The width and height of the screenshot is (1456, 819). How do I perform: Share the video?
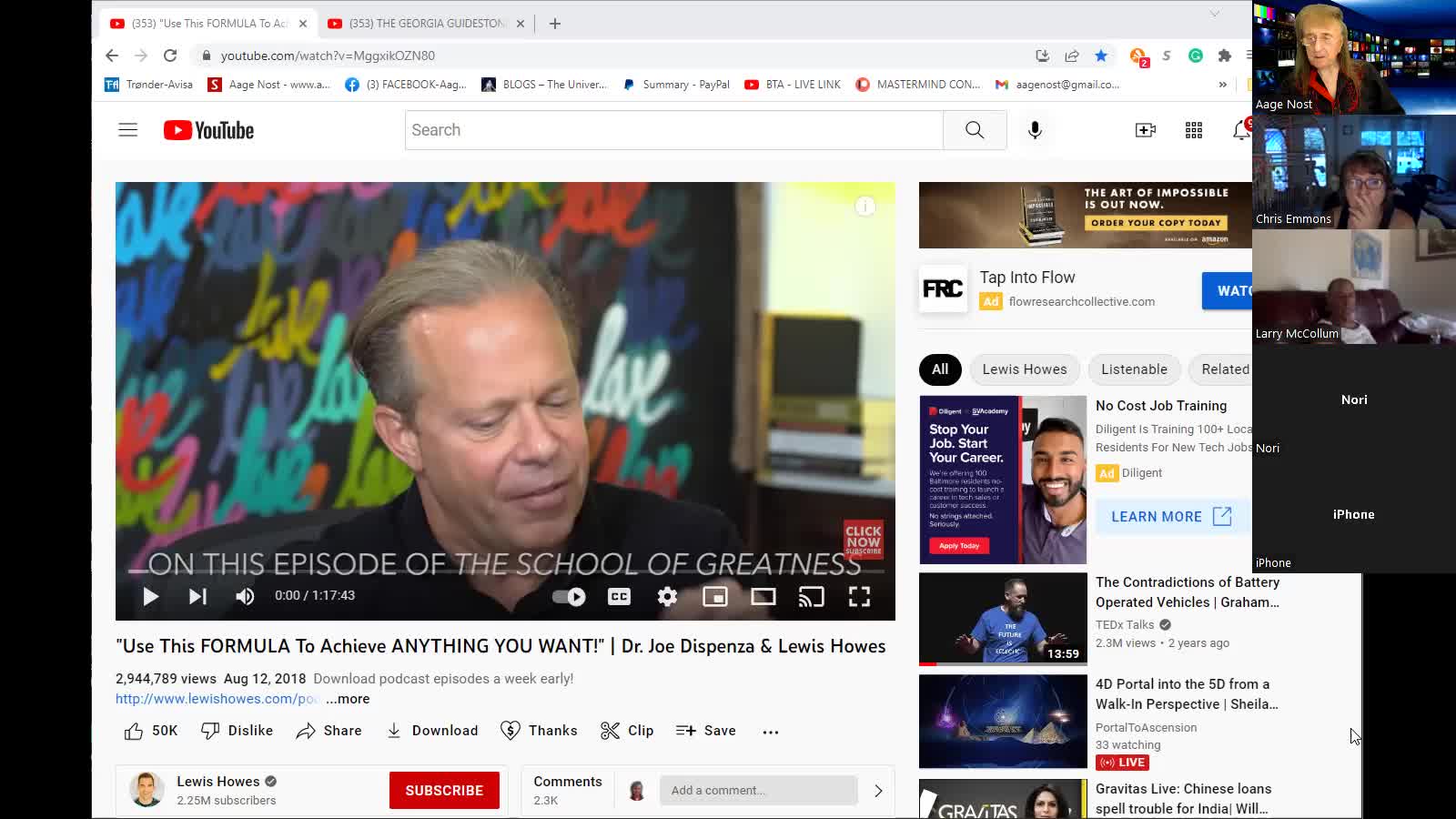[329, 731]
